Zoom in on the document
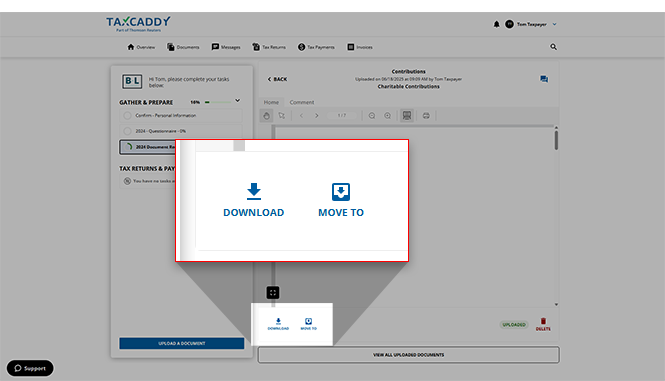This screenshot has height=381, width=665. [388, 115]
